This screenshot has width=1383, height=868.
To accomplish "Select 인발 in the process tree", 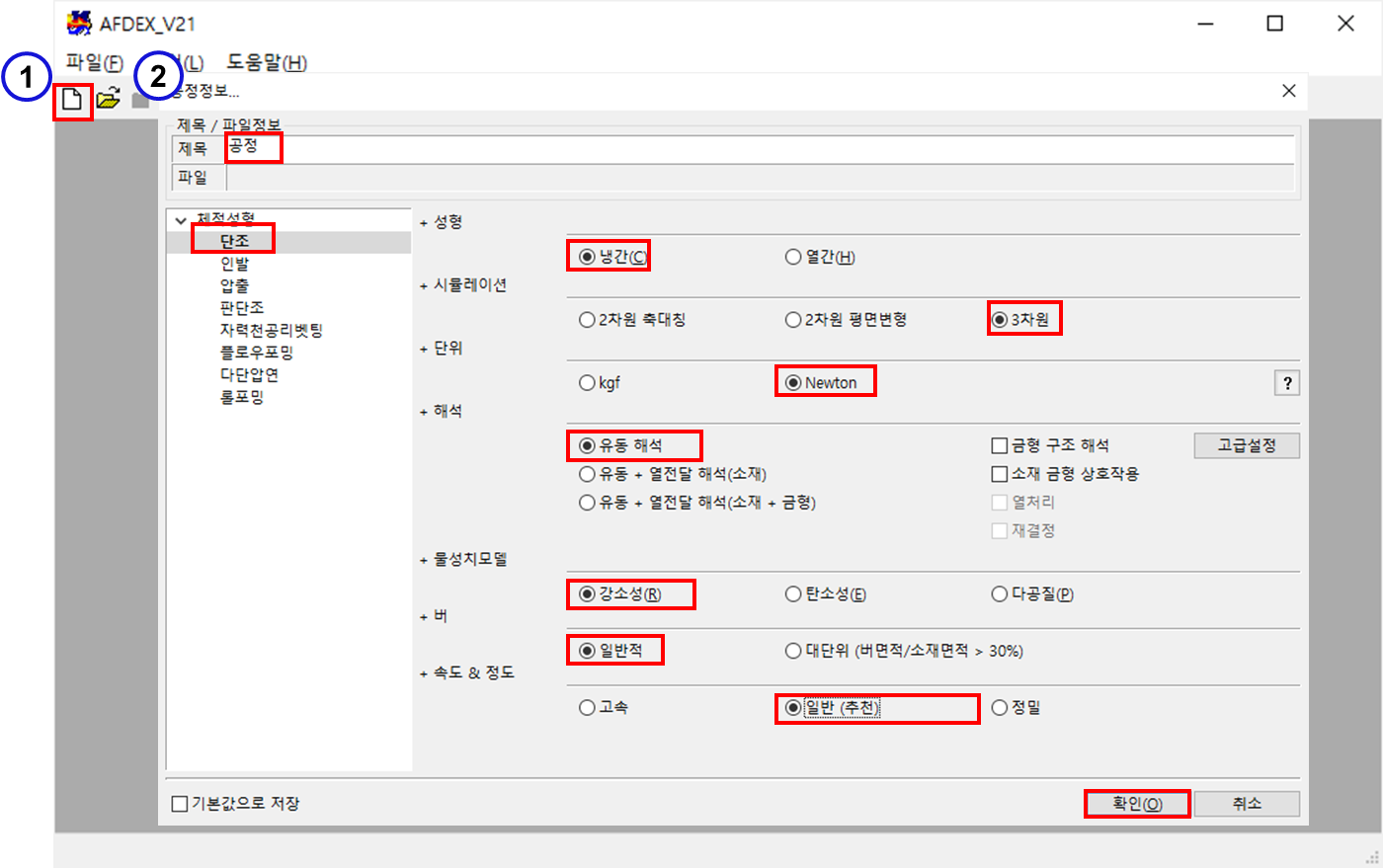I will (234, 264).
